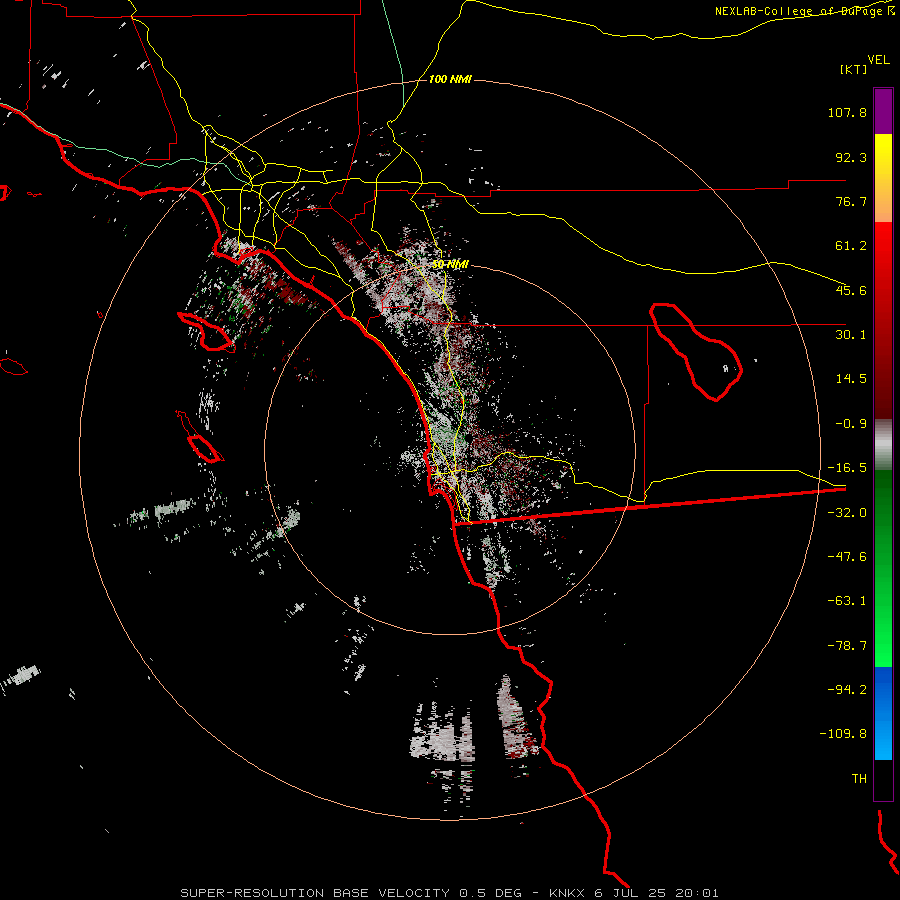
Task: Click the VEL legend title
Action: [878, 60]
